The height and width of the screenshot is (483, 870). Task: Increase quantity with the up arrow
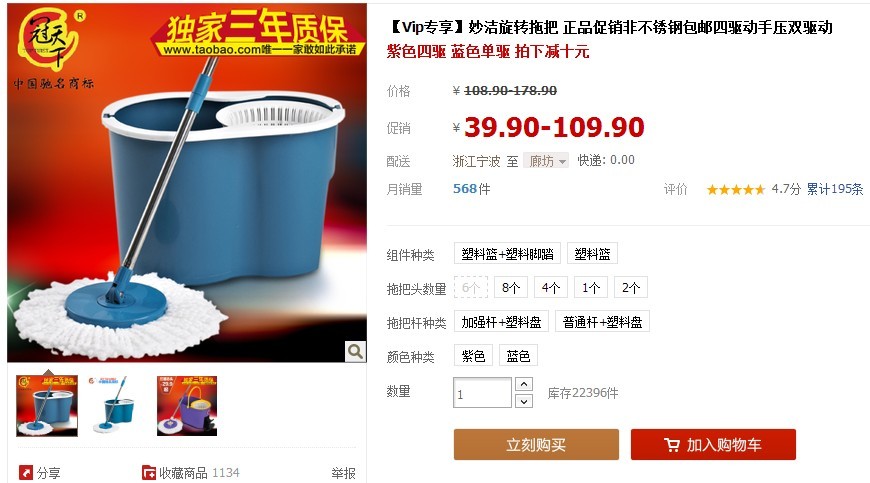pos(524,384)
